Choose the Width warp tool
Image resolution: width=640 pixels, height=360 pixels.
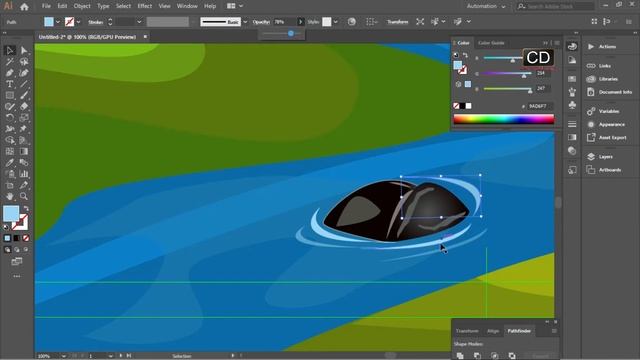[10, 129]
